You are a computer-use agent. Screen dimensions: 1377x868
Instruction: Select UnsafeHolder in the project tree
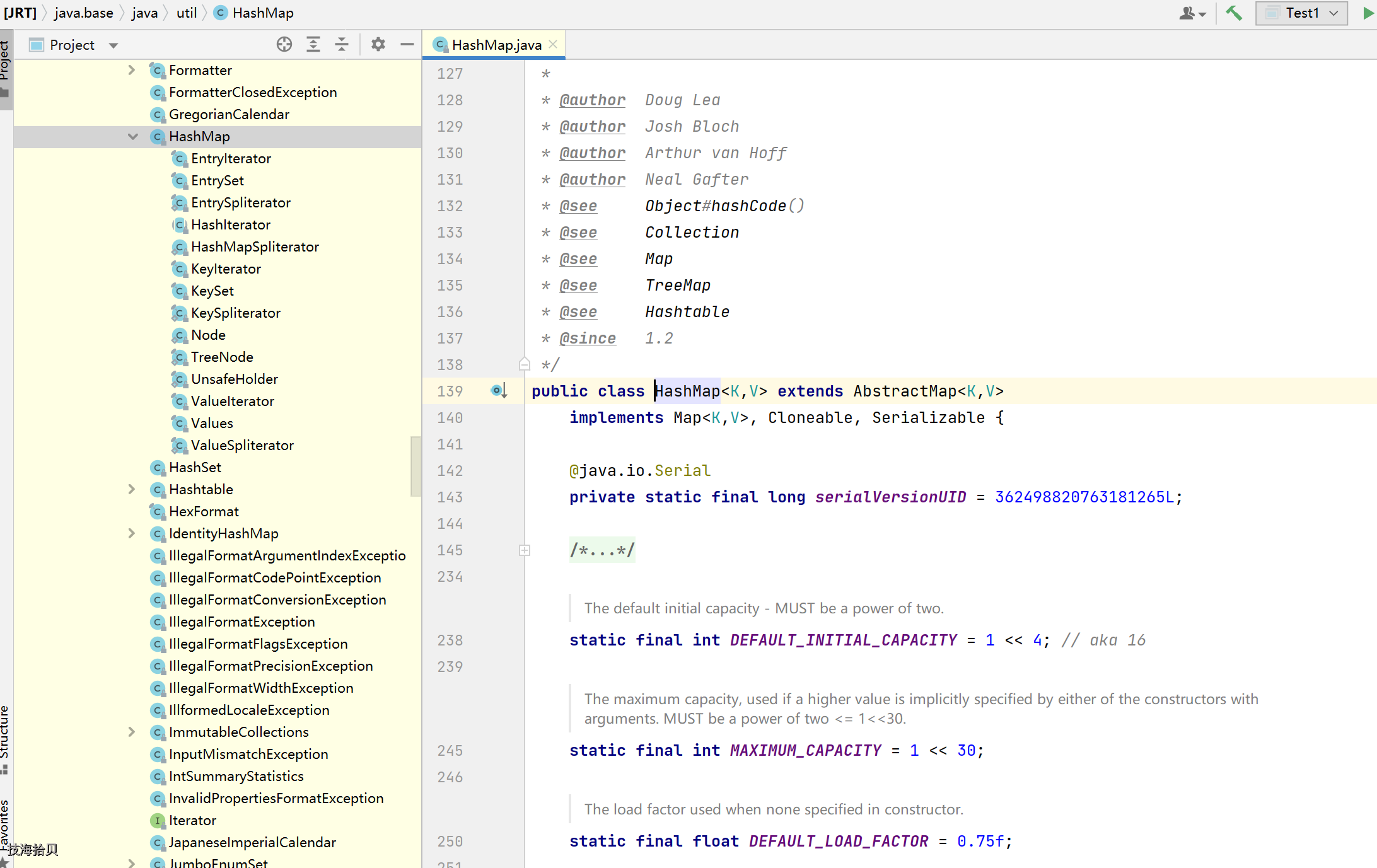tap(234, 379)
